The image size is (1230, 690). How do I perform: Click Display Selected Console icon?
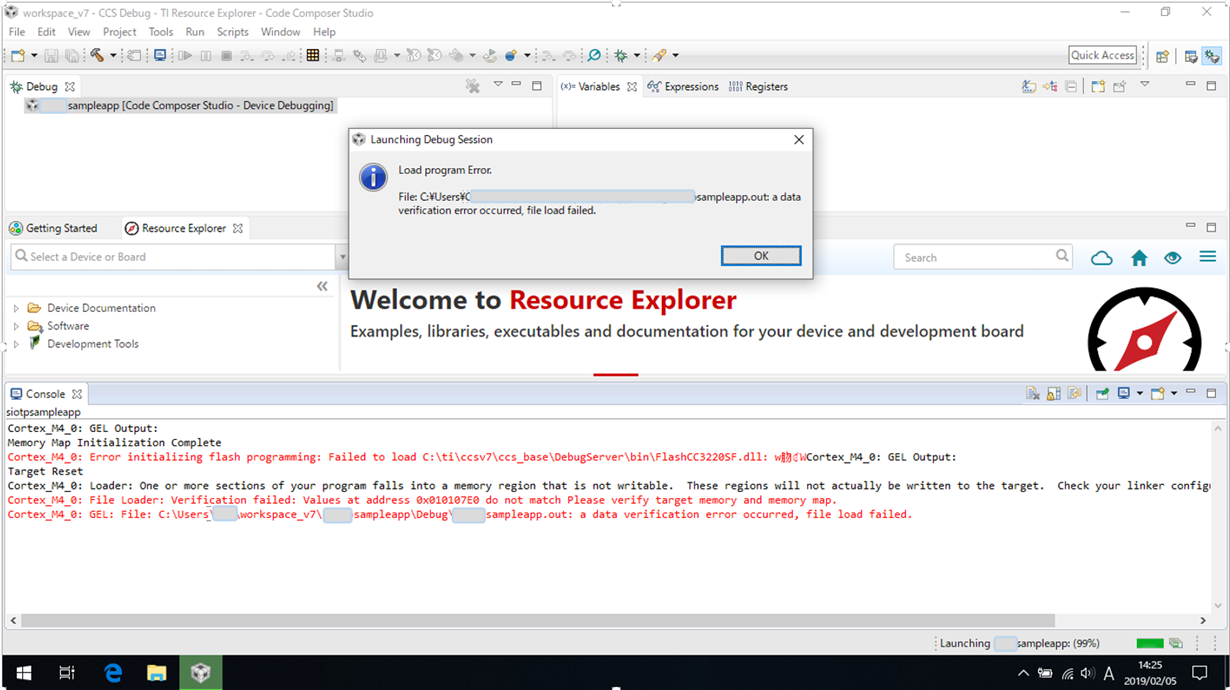tap(1124, 393)
